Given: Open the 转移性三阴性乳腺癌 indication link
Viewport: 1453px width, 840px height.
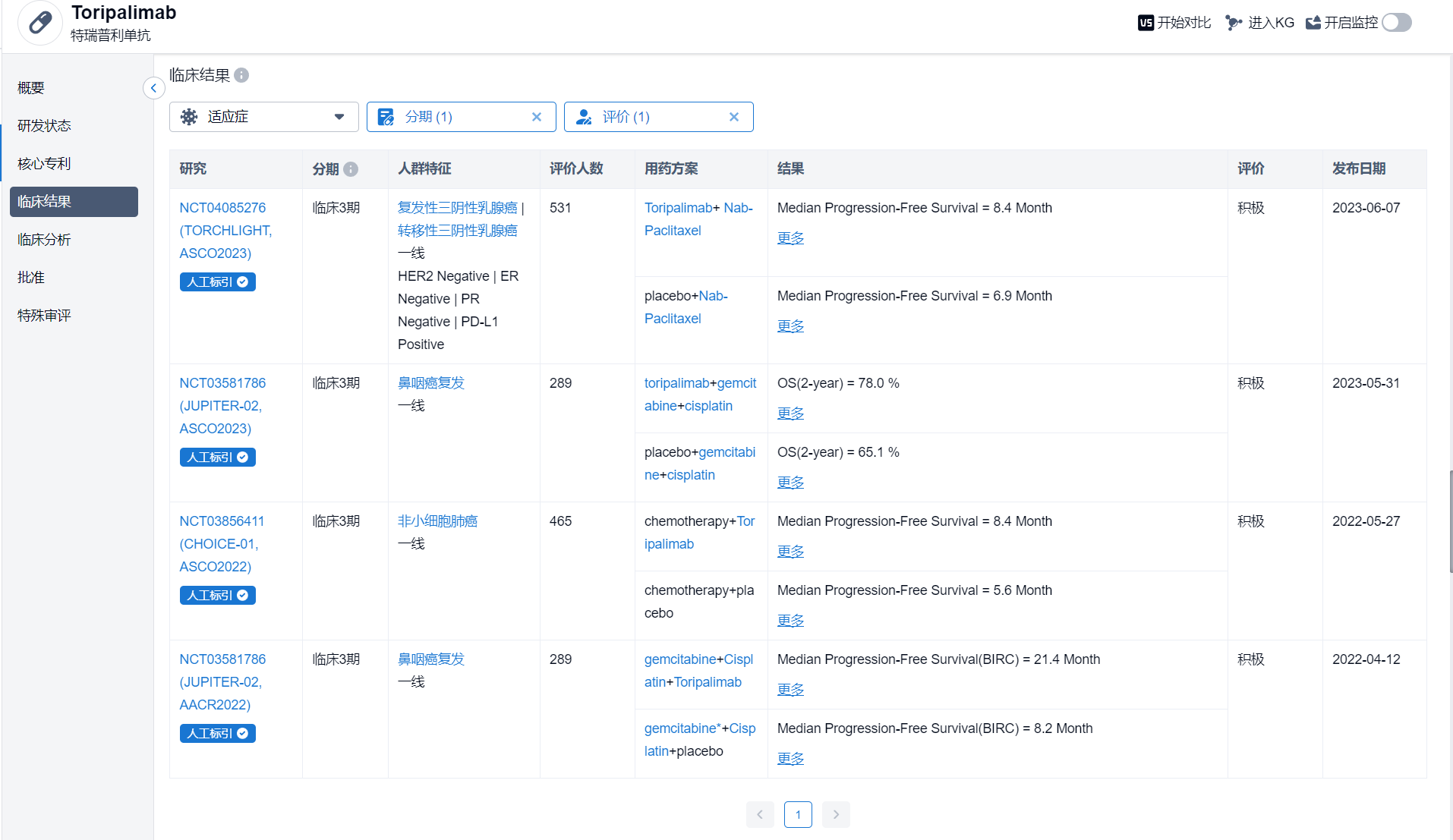Looking at the screenshot, I should [458, 231].
